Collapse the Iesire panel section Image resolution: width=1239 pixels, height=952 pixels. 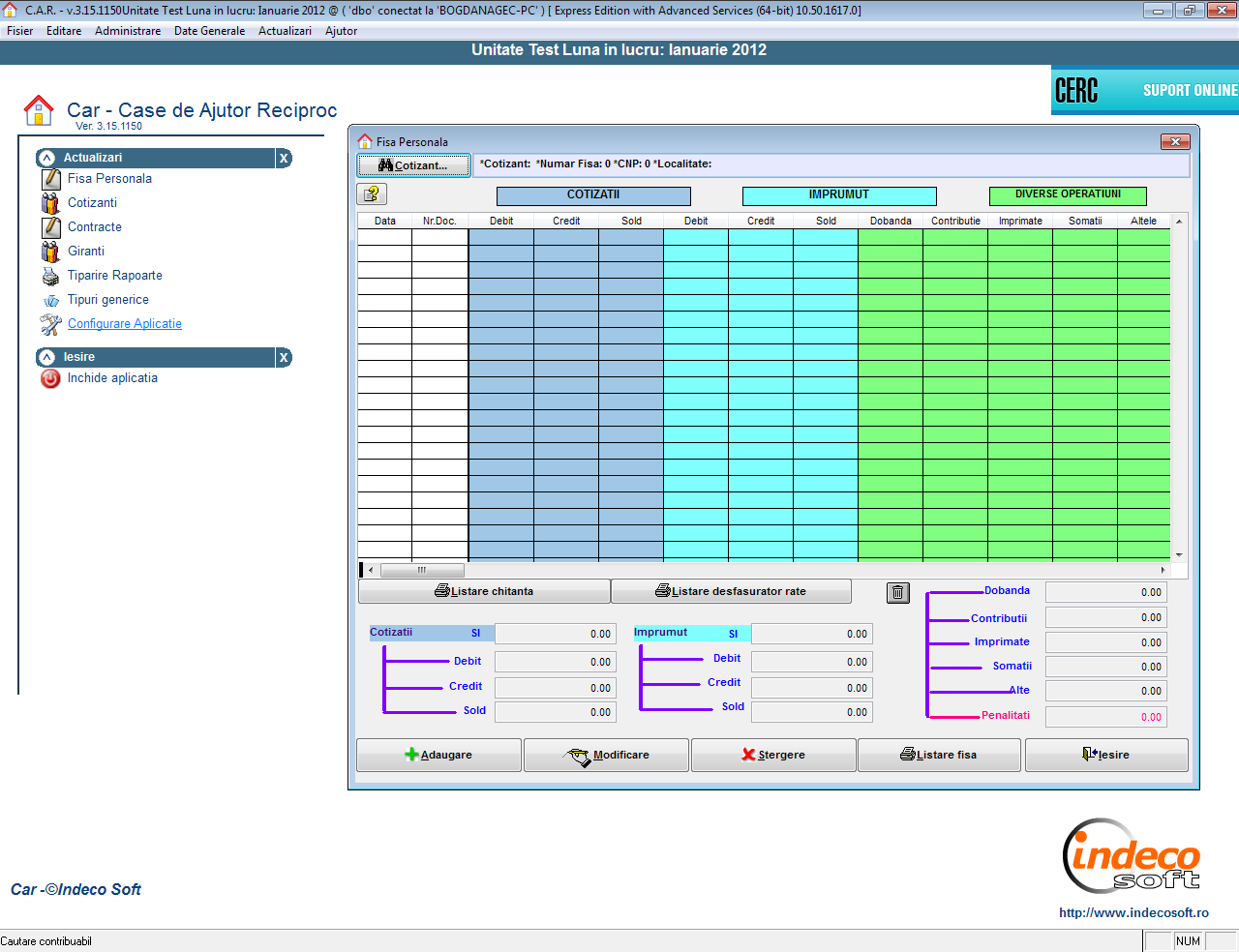click(x=46, y=357)
